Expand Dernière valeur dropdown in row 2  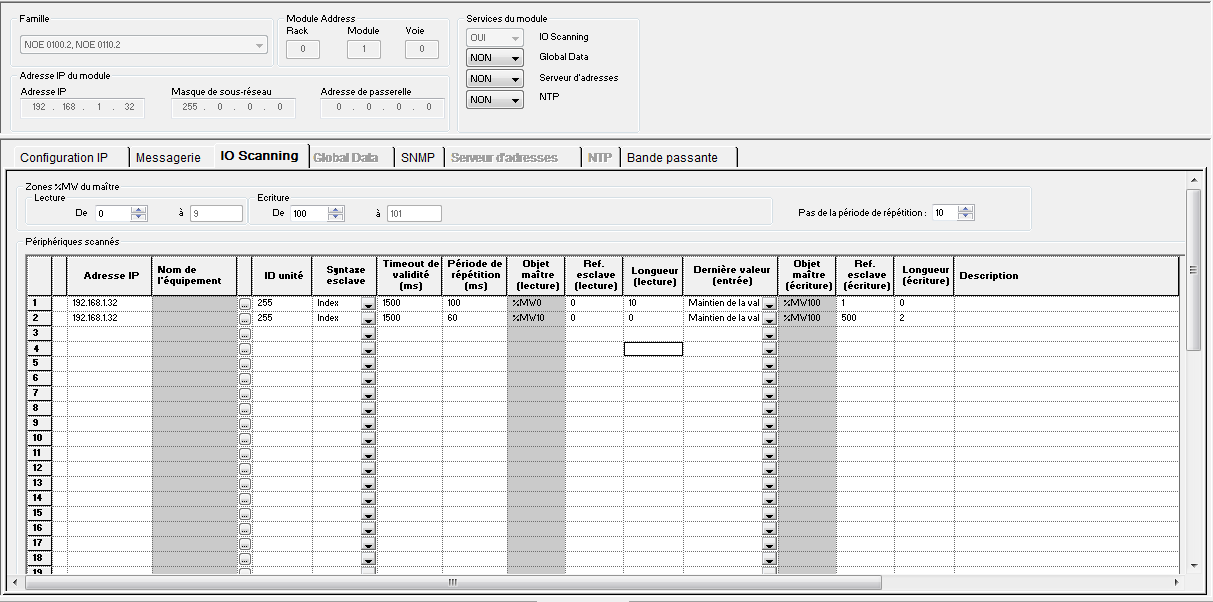[769, 318]
